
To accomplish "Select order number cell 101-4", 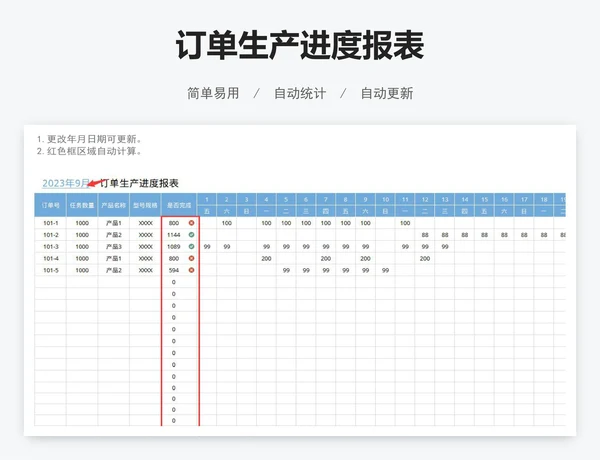I will click(51, 259).
